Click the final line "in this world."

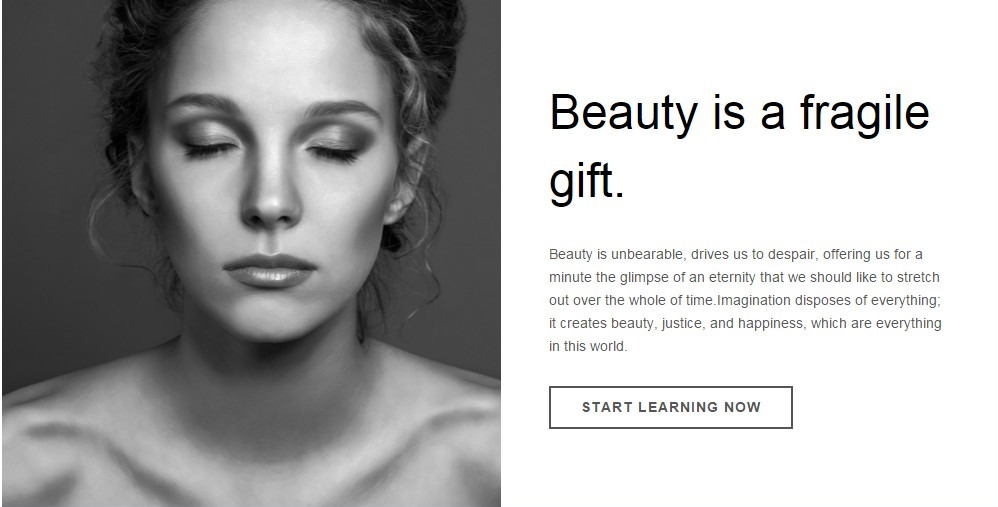588,346
